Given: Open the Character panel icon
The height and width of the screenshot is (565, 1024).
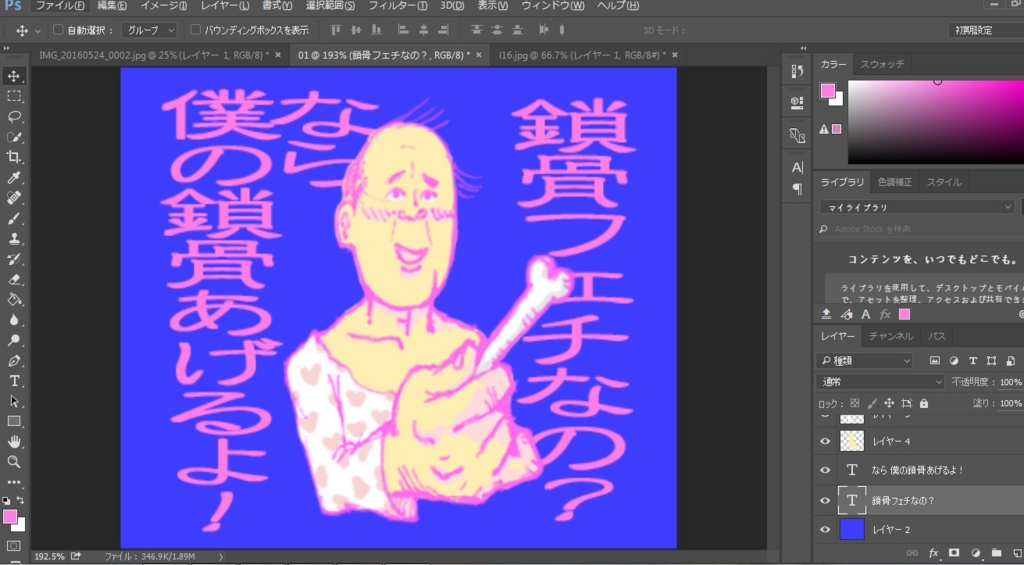Looking at the screenshot, I should (797, 168).
